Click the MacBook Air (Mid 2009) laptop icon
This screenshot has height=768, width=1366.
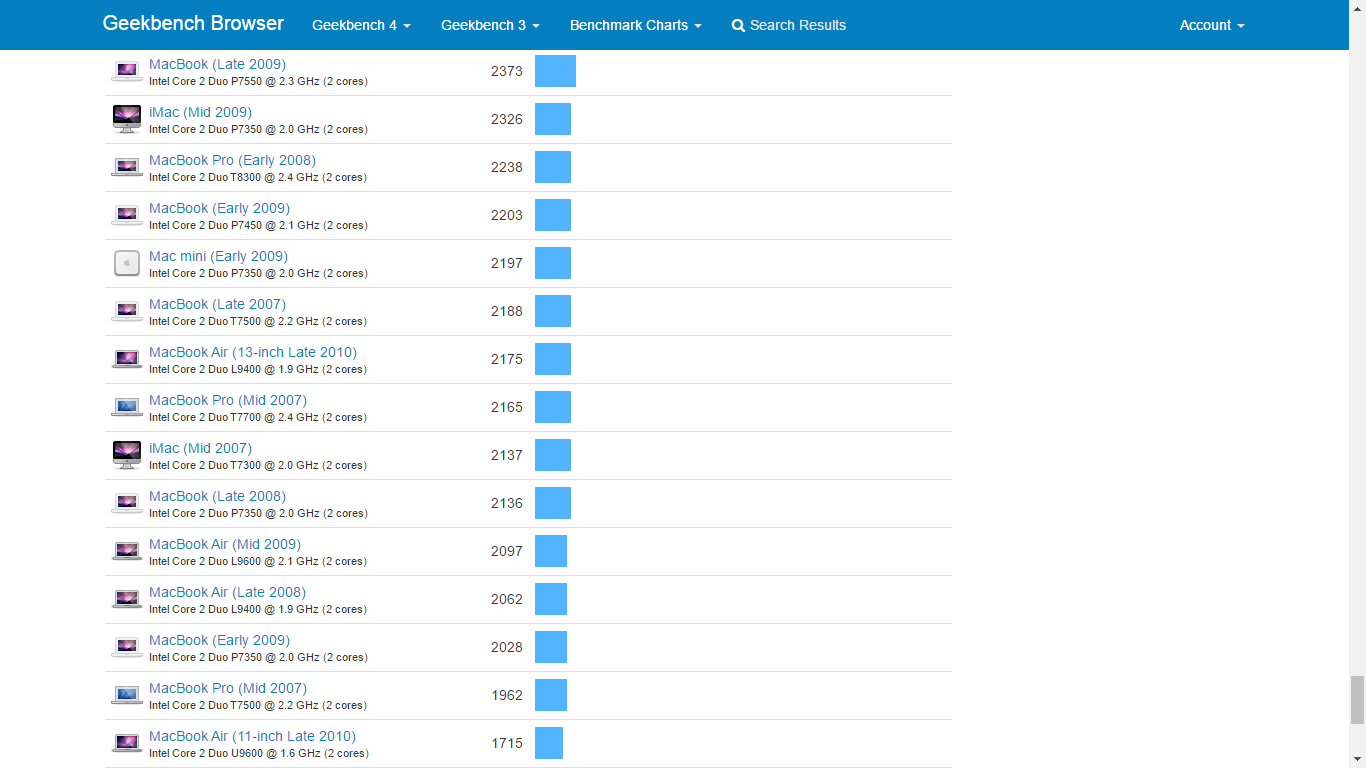point(127,551)
